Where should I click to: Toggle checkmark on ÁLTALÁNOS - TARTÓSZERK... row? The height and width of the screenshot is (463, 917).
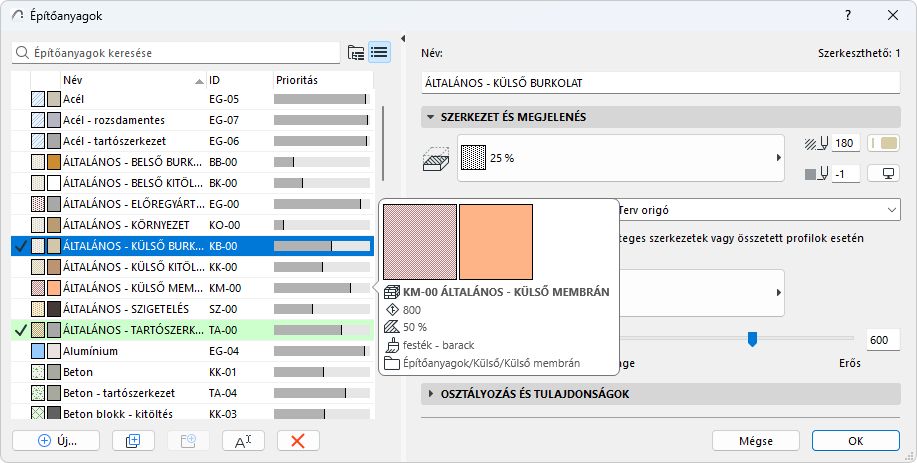pos(21,330)
